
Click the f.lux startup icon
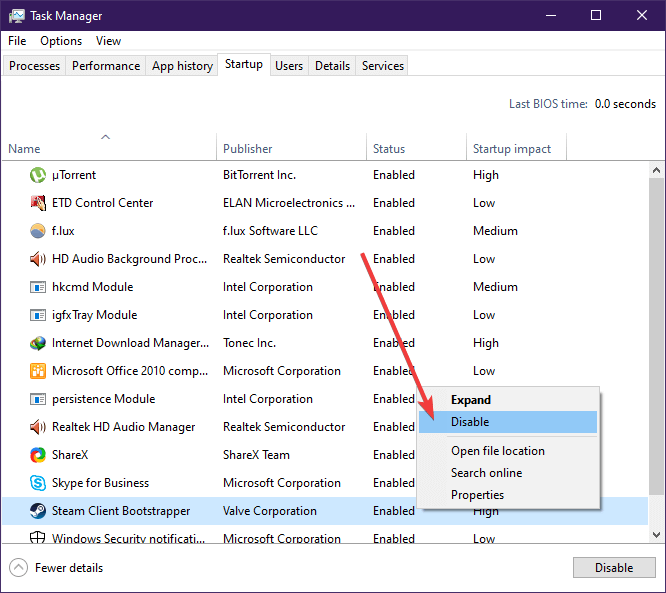[x=38, y=231]
